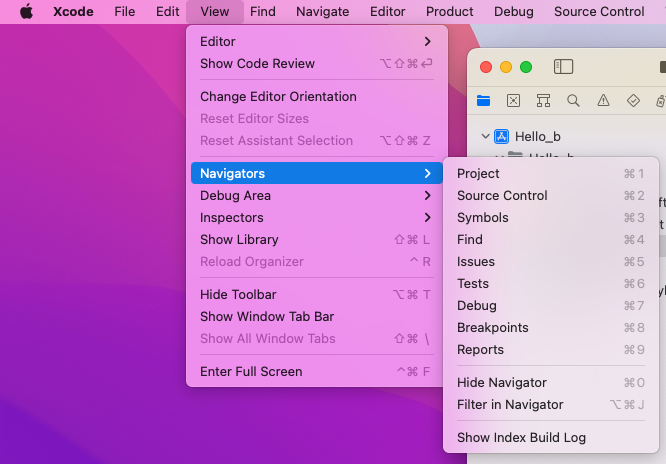Choose Hide Navigator
Viewport: 666px width, 464px height.
[551, 382]
